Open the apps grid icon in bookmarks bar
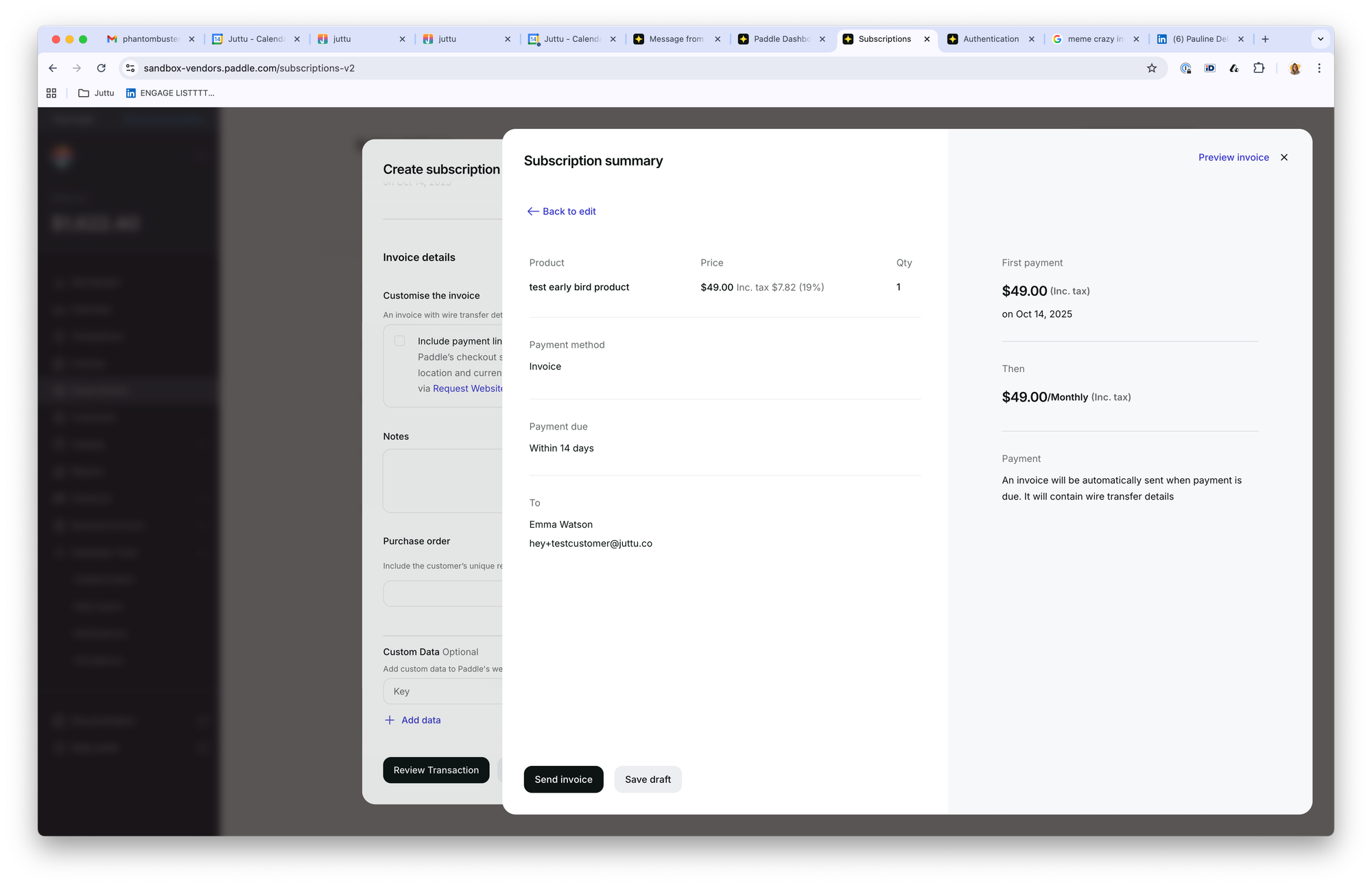Image resolution: width=1372 pixels, height=886 pixels. (51, 93)
